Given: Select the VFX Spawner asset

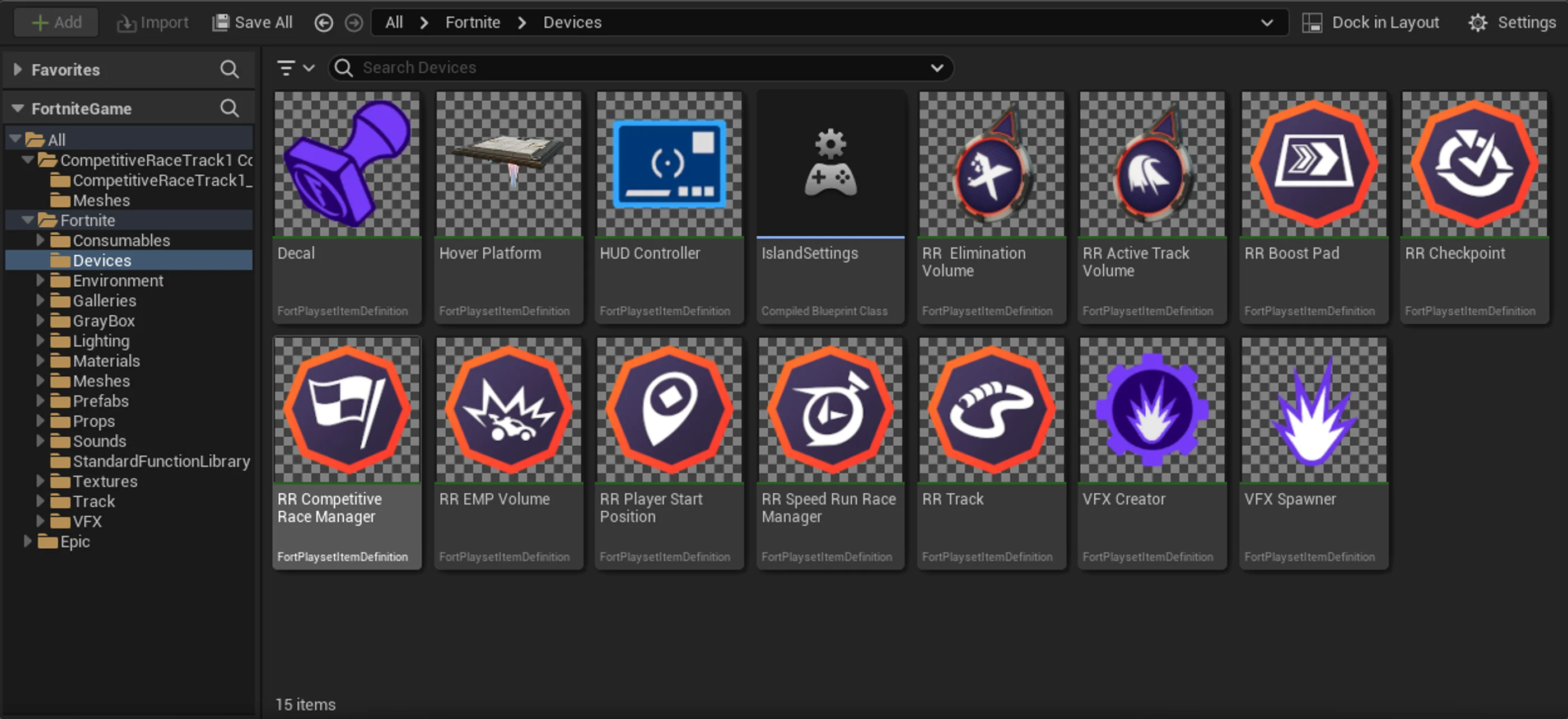Looking at the screenshot, I should click(1314, 453).
